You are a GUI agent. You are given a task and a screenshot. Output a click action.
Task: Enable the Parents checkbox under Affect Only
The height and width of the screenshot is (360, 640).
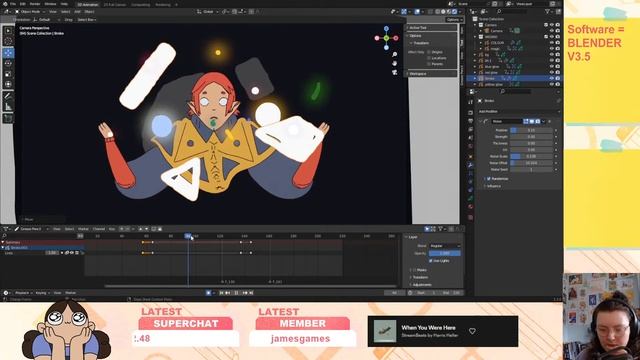[429, 64]
